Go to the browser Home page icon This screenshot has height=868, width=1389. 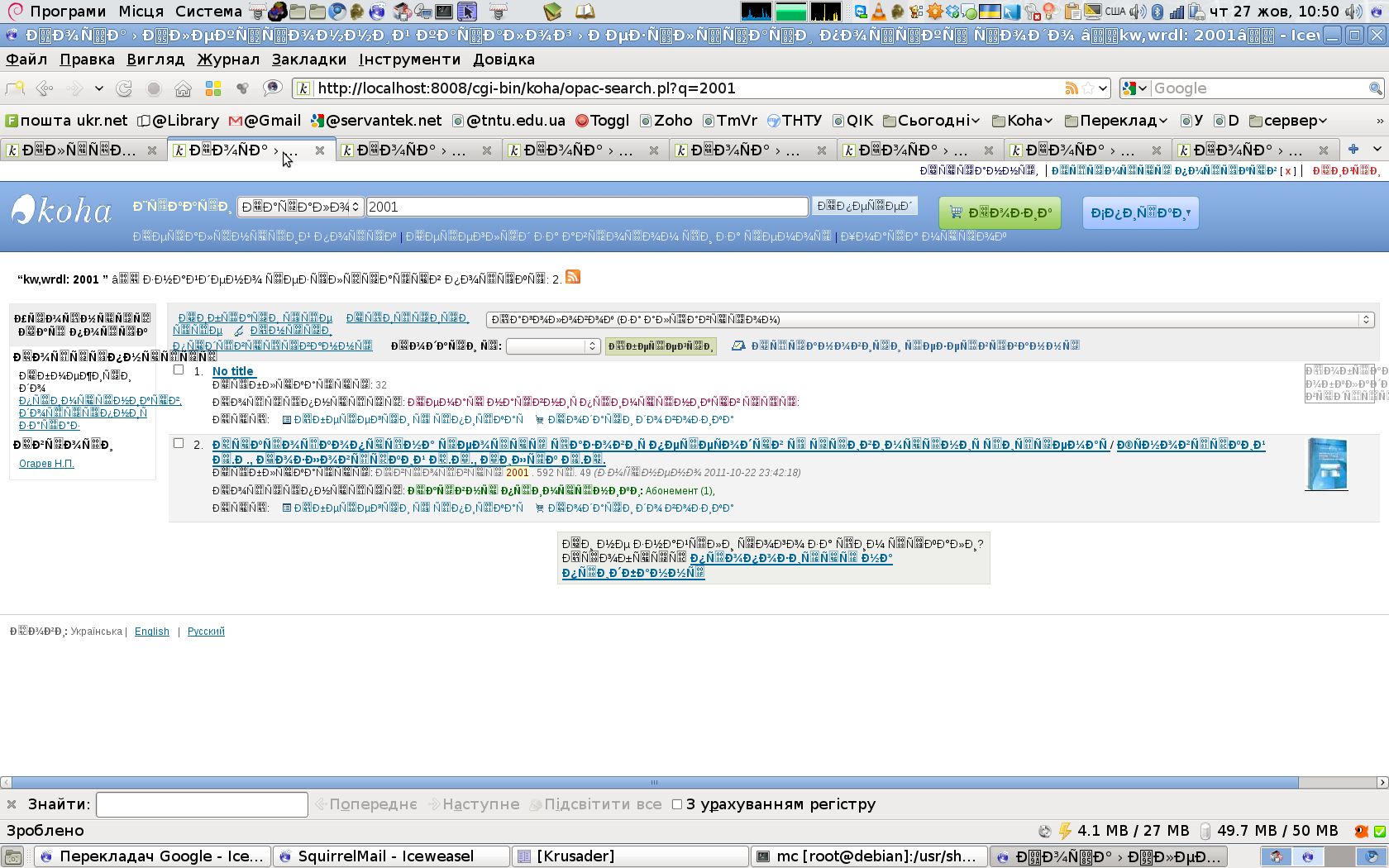point(183,88)
